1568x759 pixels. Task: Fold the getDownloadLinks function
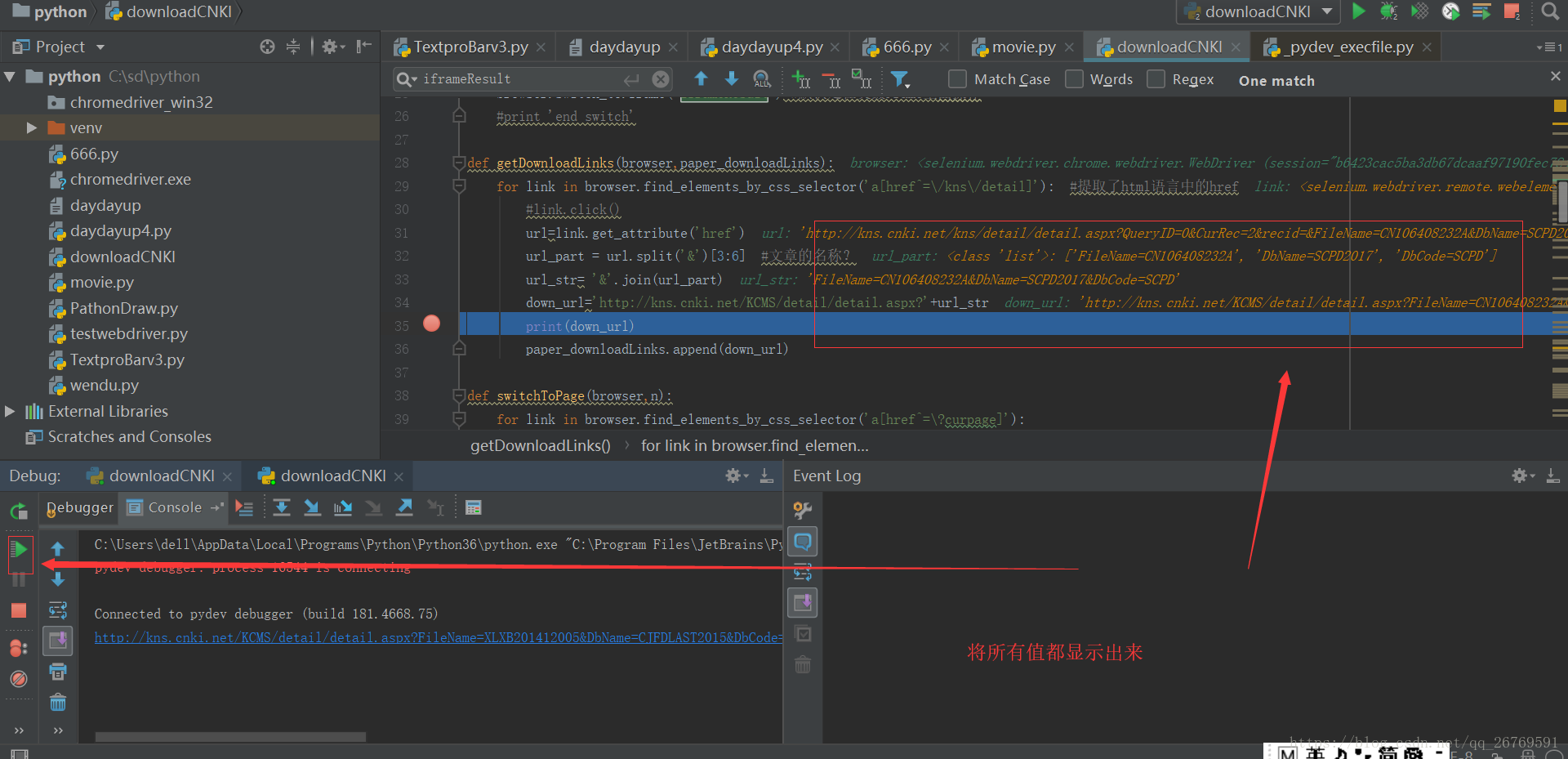(459, 163)
